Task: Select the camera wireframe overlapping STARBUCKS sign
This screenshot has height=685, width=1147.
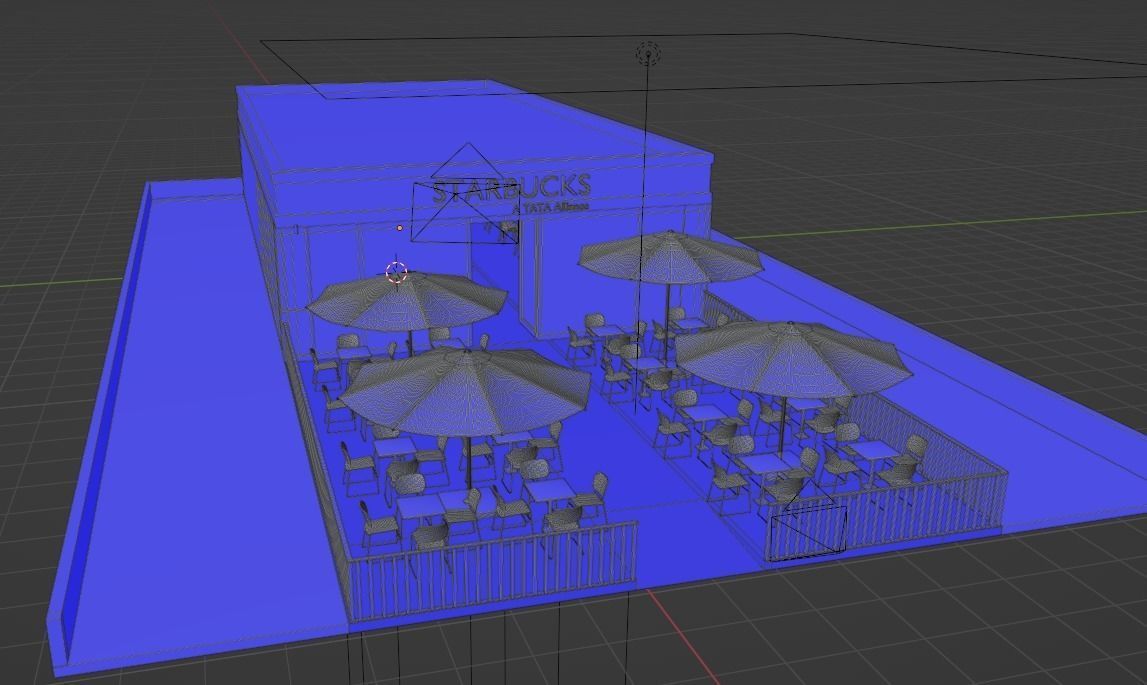Action: click(466, 192)
